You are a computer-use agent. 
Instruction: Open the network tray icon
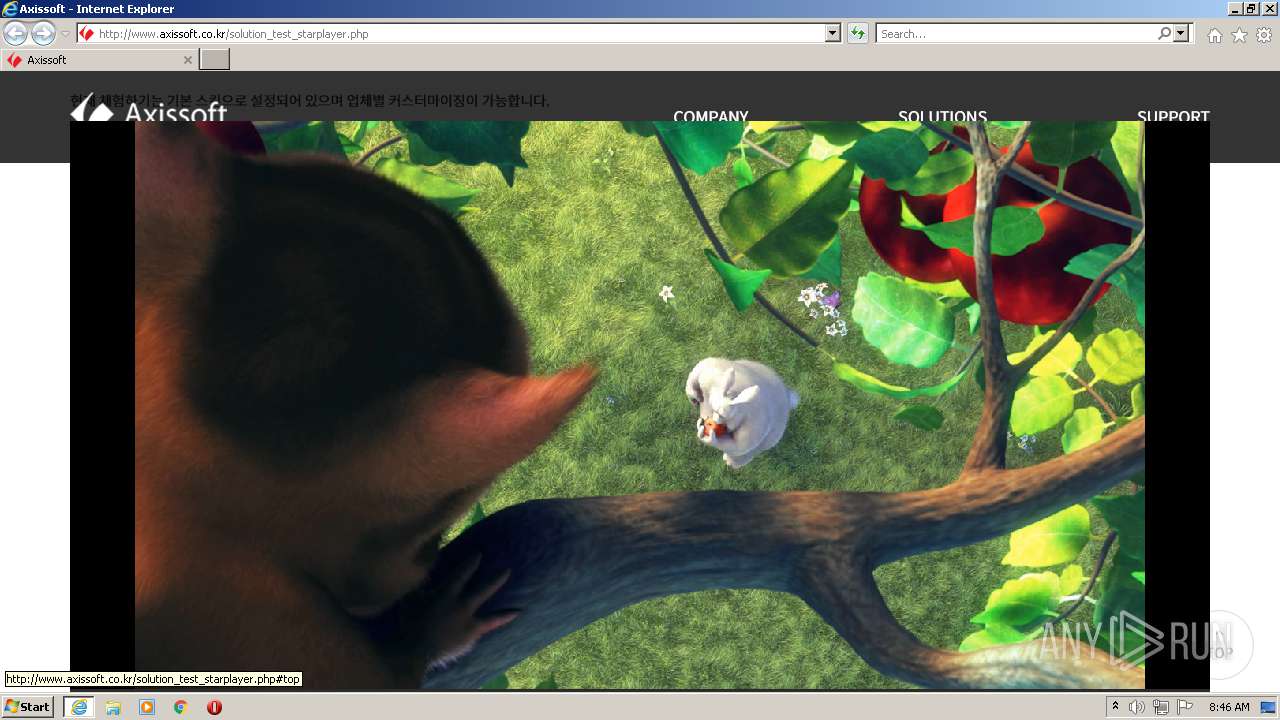pyautogui.click(x=1161, y=707)
